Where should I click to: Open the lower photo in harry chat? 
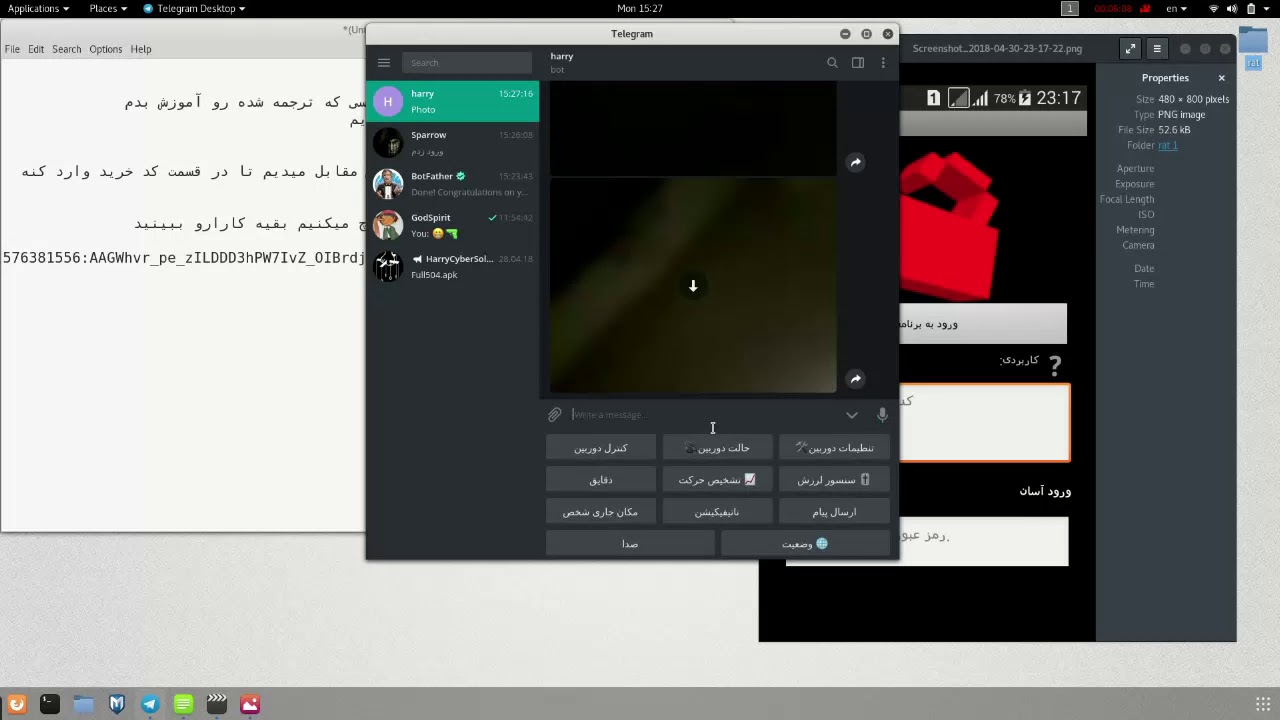click(693, 285)
